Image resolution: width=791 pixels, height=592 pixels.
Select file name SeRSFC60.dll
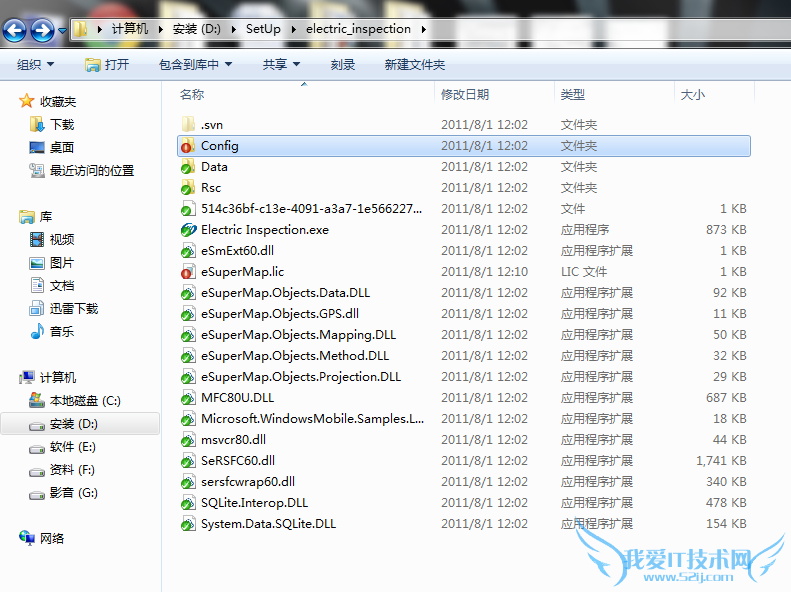pos(238,460)
